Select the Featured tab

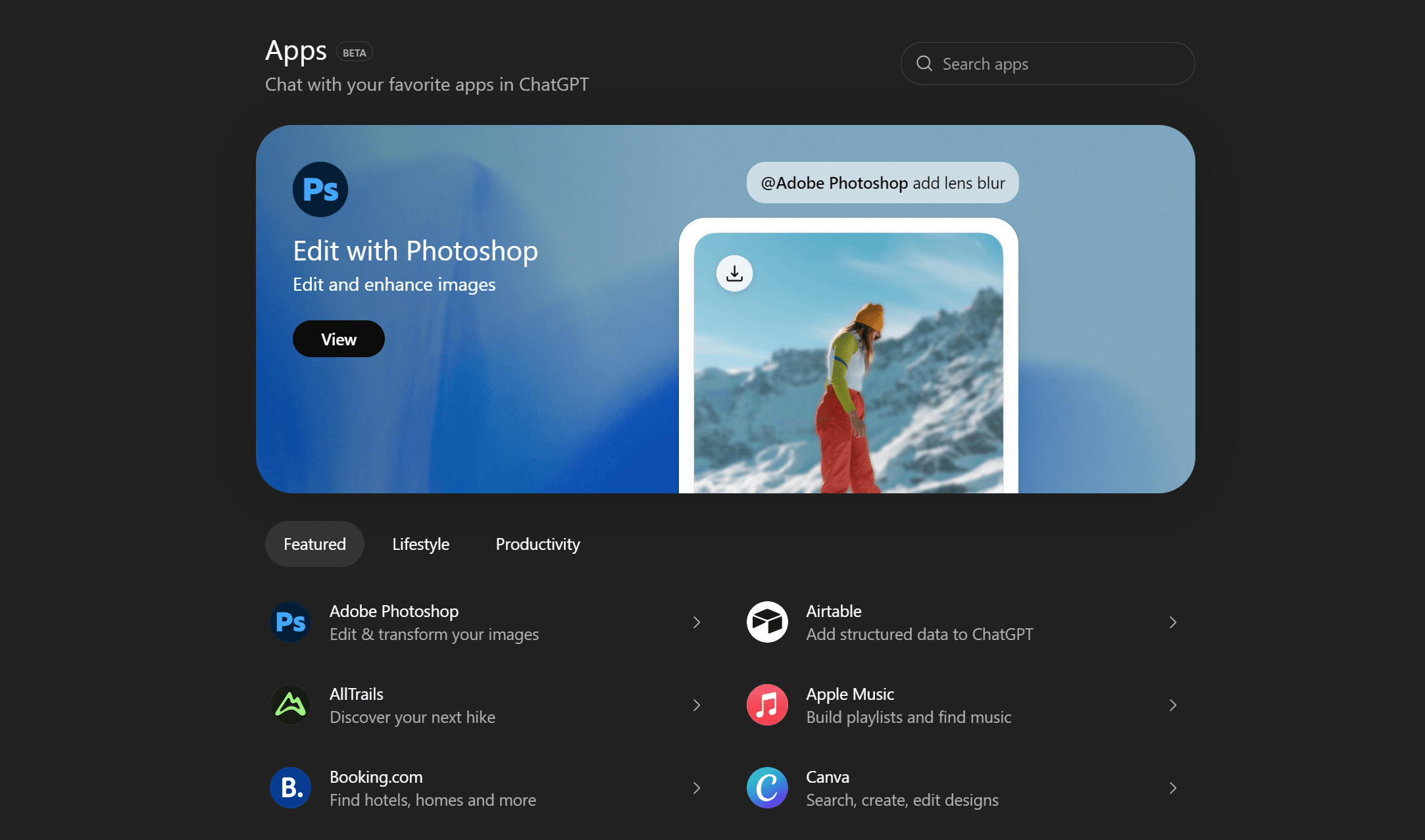point(314,544)
